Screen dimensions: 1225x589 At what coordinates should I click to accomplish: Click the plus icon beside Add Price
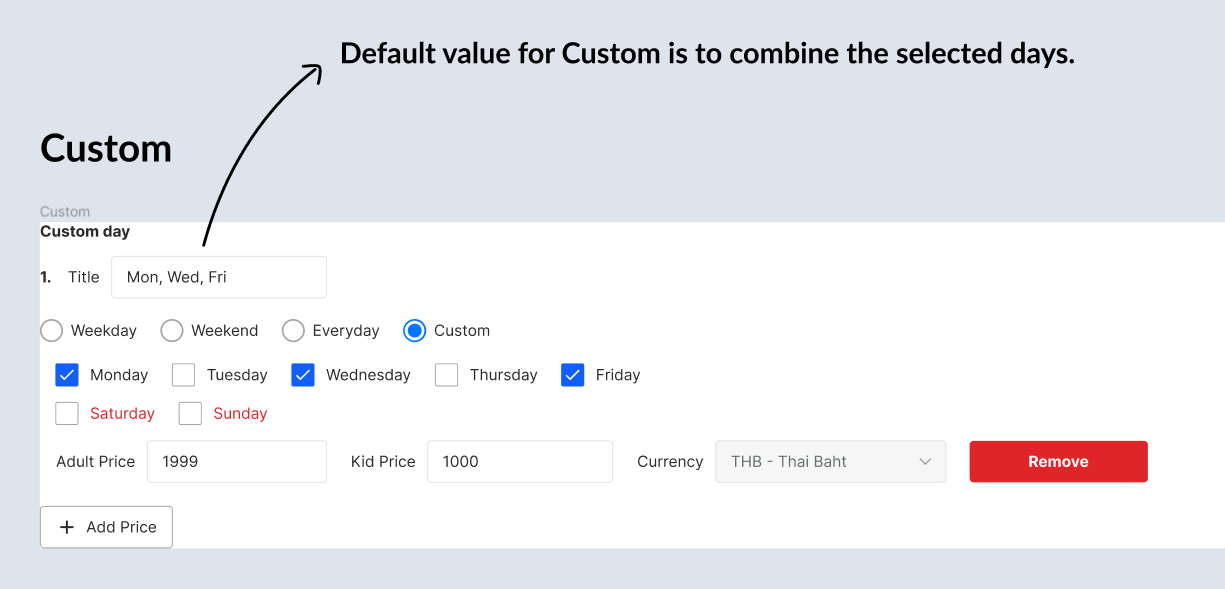67,527
